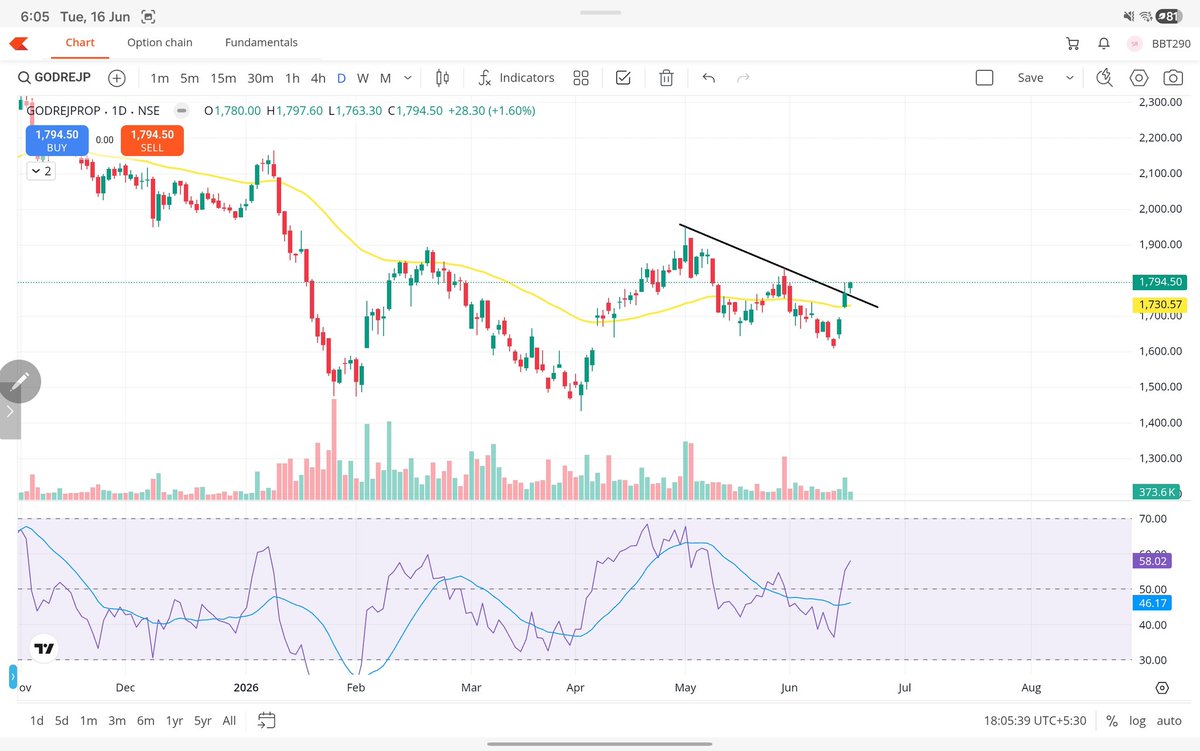Add a compare symbol with plus icon

(117, 78)
